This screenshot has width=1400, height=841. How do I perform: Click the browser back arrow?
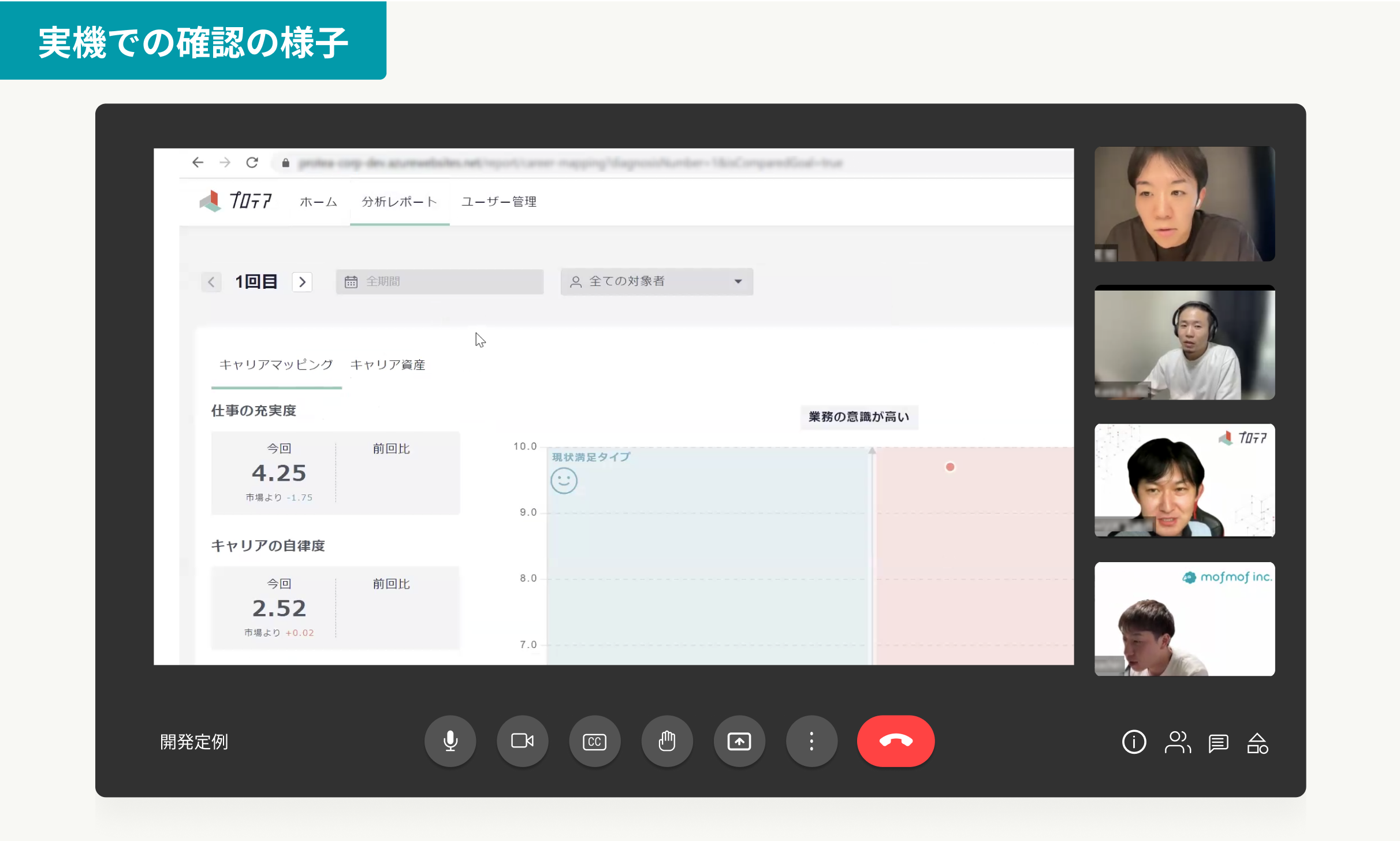pos(198,163)
